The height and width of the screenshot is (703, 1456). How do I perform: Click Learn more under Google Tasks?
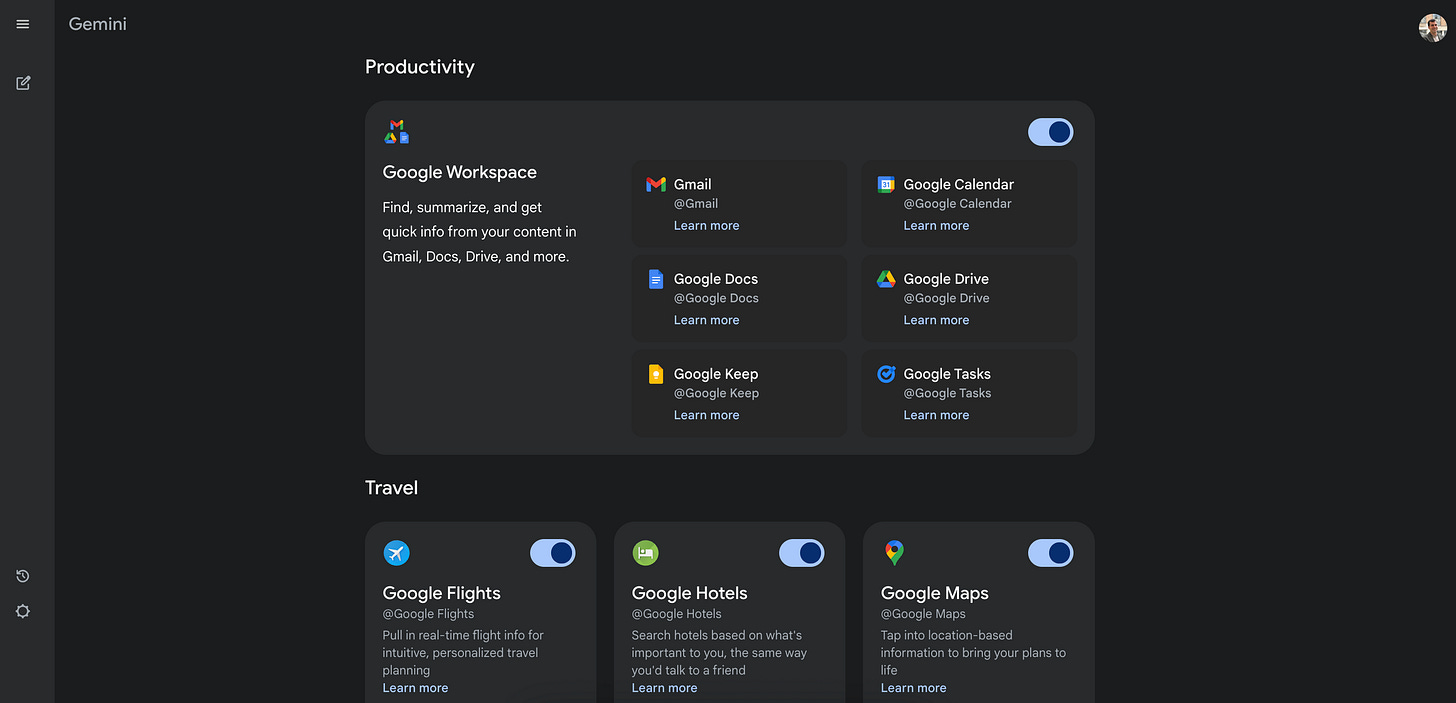pyautogui.click(x=937, y=416)
